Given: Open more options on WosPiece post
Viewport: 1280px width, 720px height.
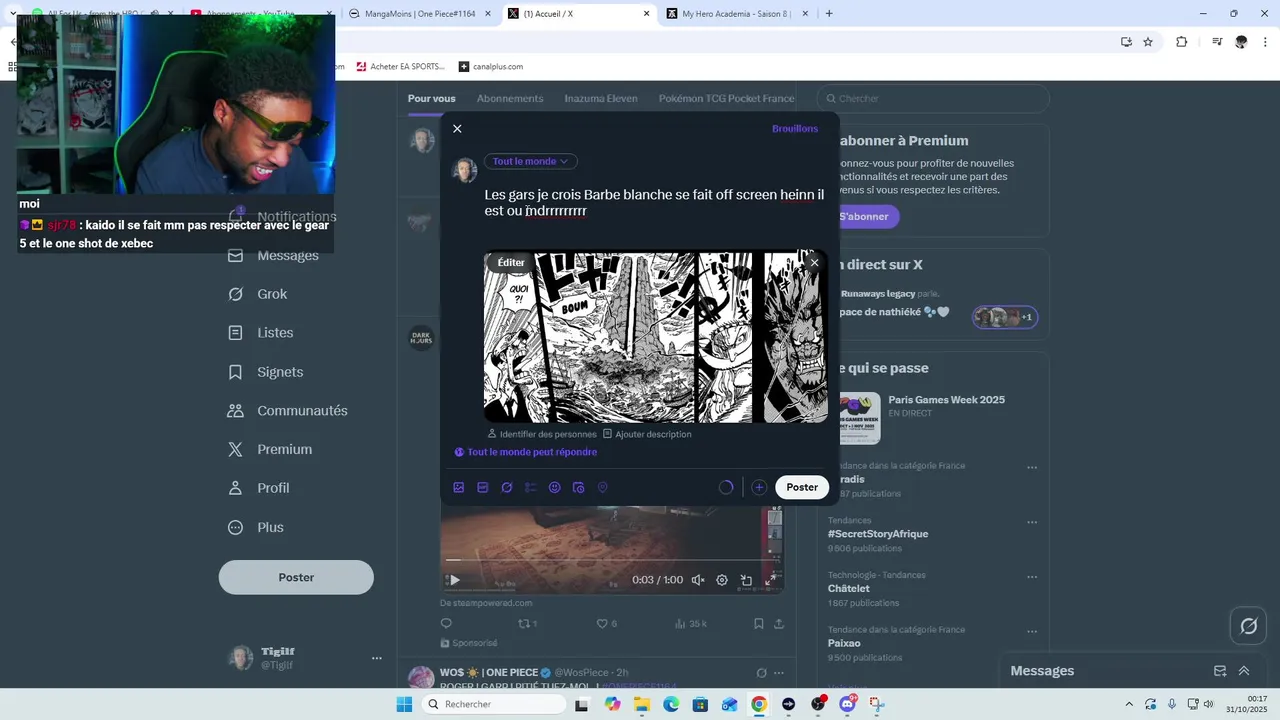Looking at the screenshot, I should click(779, 673).
